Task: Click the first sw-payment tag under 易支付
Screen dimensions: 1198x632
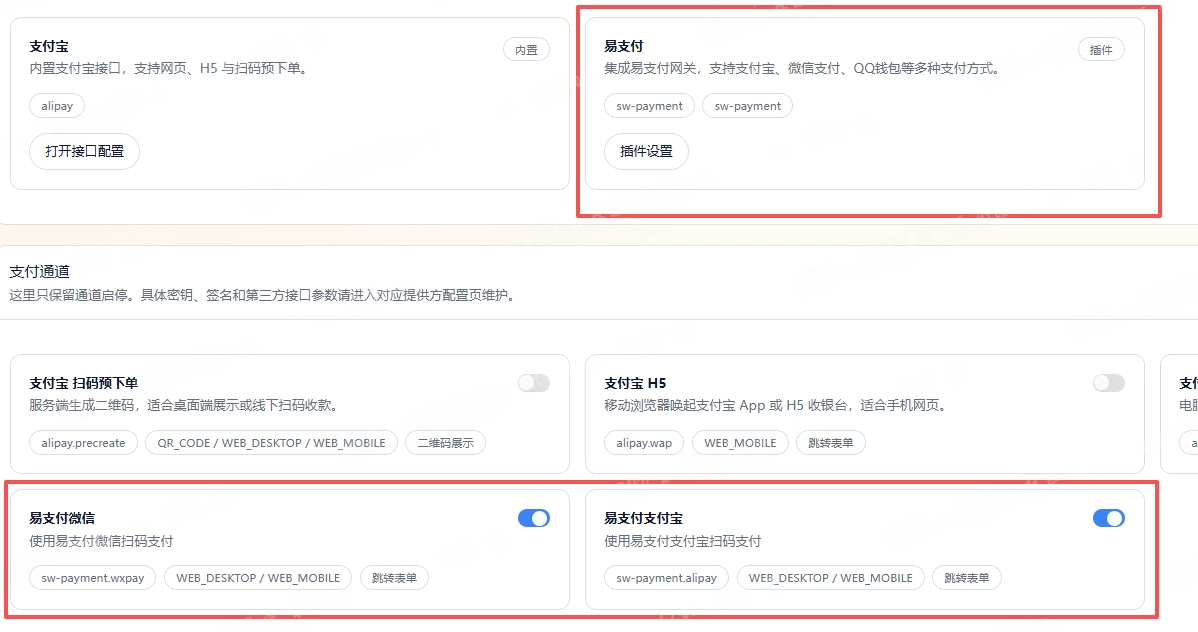Action: (x=649, y=106)
